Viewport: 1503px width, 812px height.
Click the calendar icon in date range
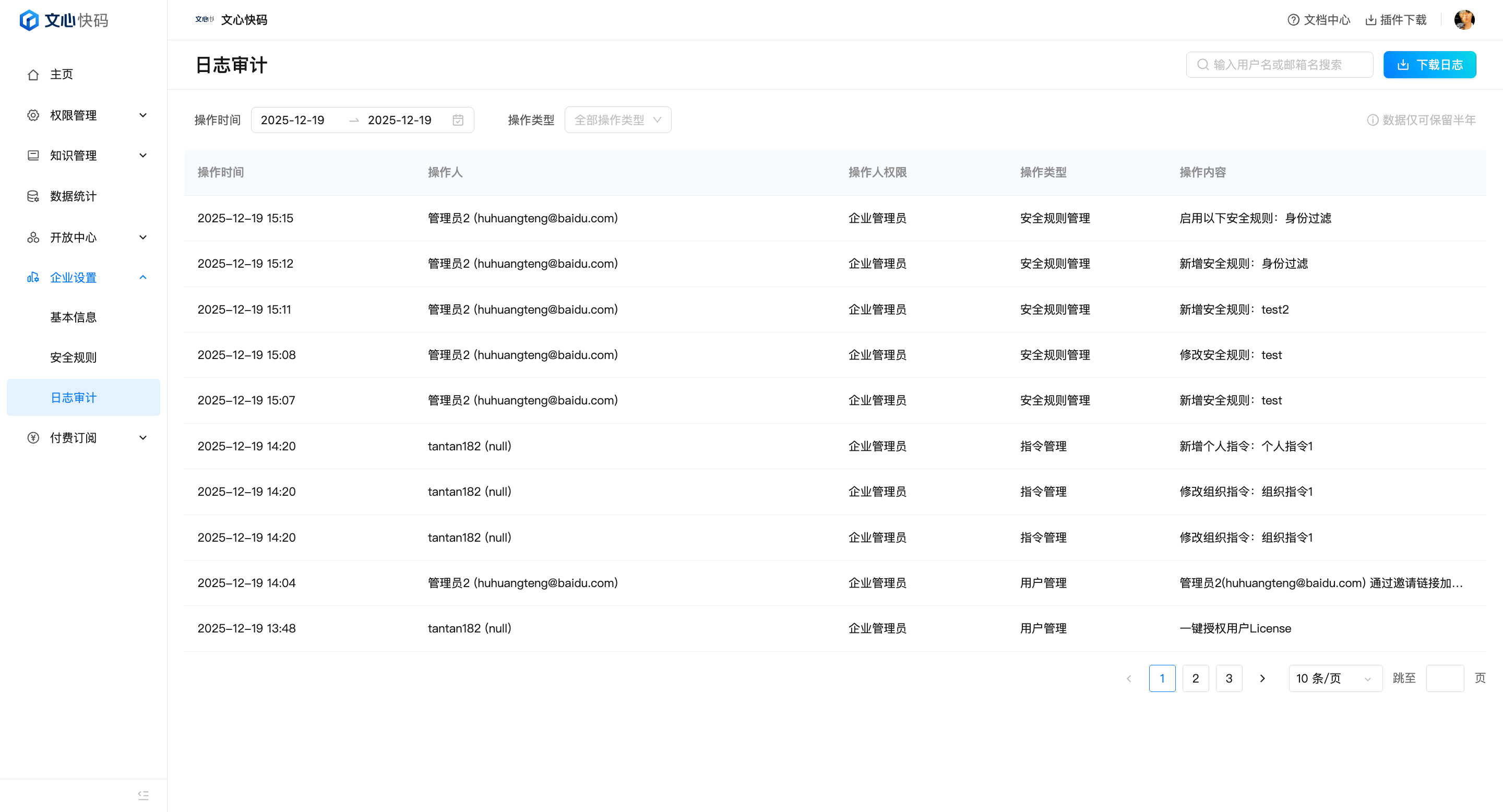tap(458, 120)
